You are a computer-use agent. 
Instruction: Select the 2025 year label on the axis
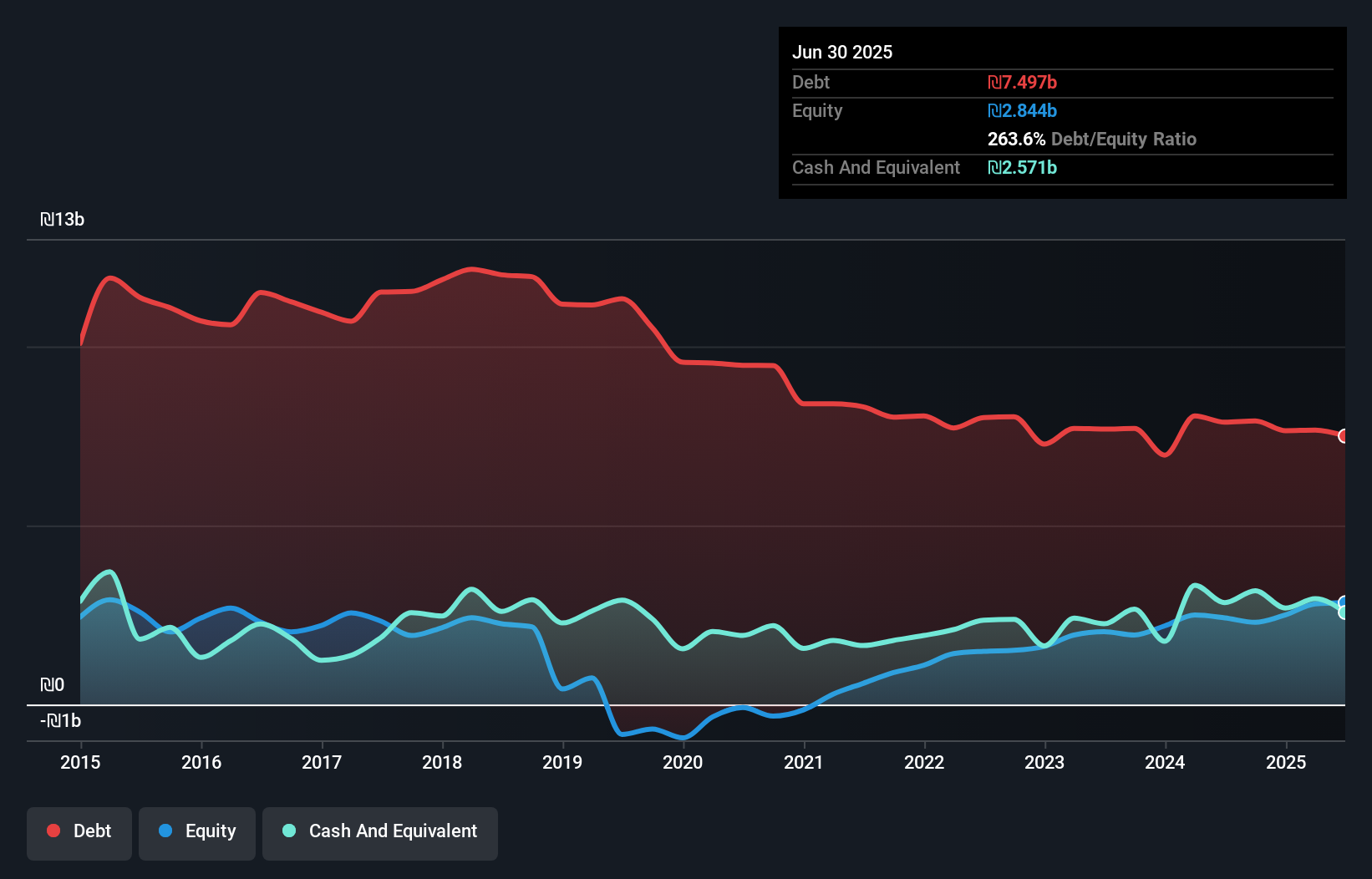click(1287, 762)
